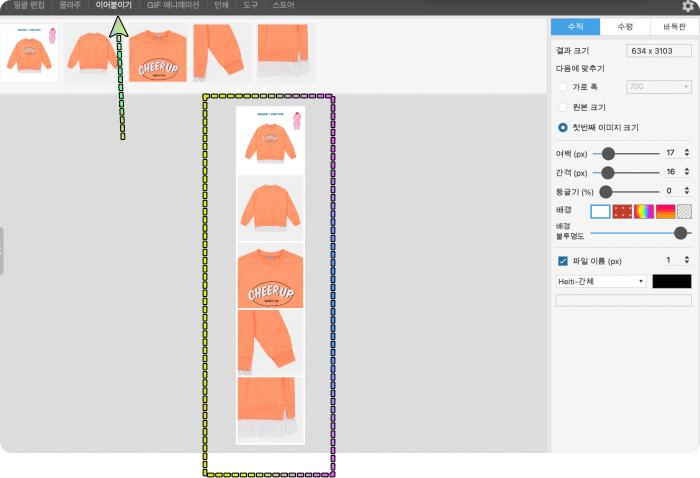Choose the 수평 layout button
The width and height of the screenshot is (700, 478).
coord(625,27)
